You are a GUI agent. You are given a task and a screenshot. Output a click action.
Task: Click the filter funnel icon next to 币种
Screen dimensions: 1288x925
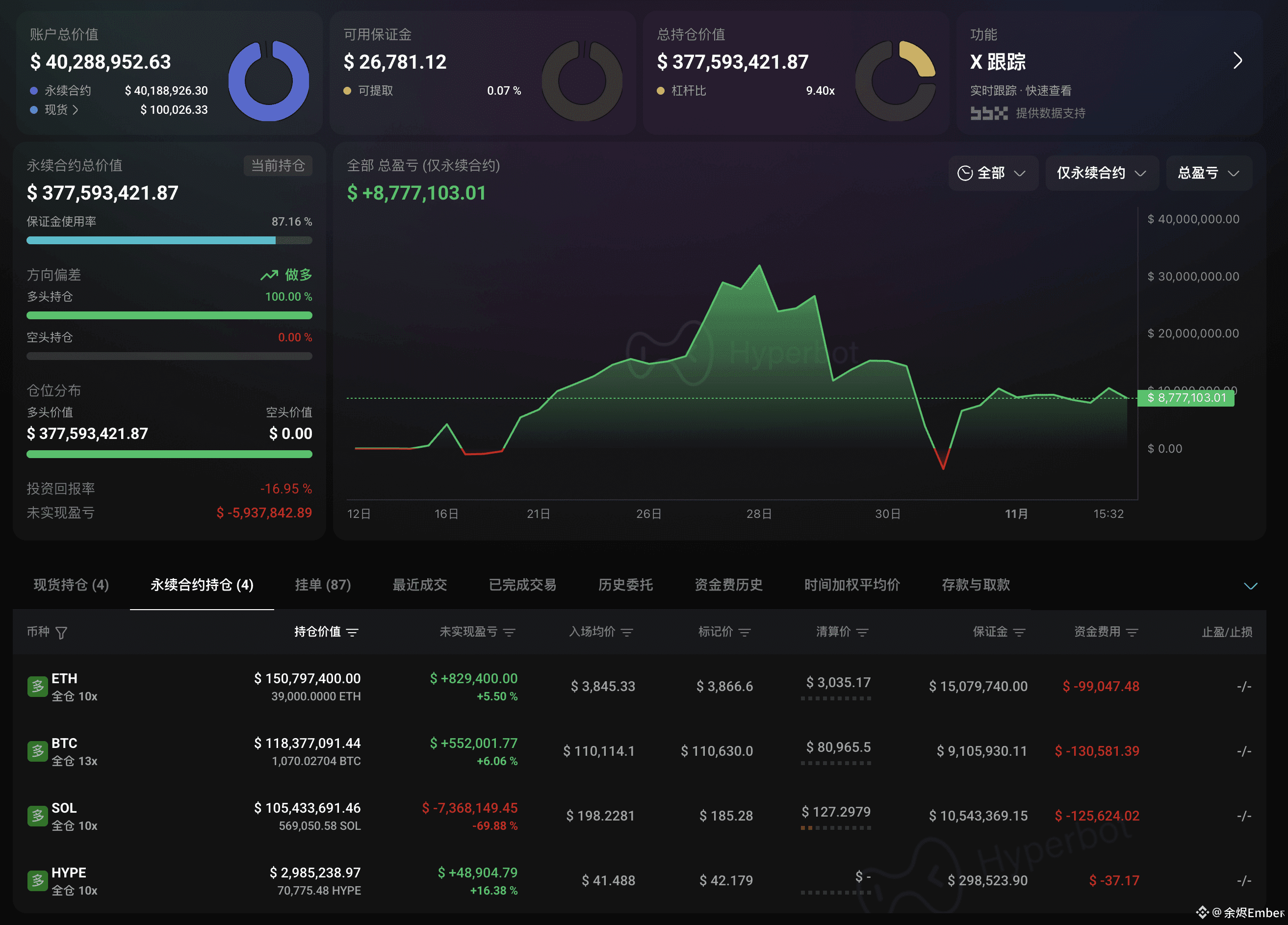pyautogui.click(x=61, y=632)
